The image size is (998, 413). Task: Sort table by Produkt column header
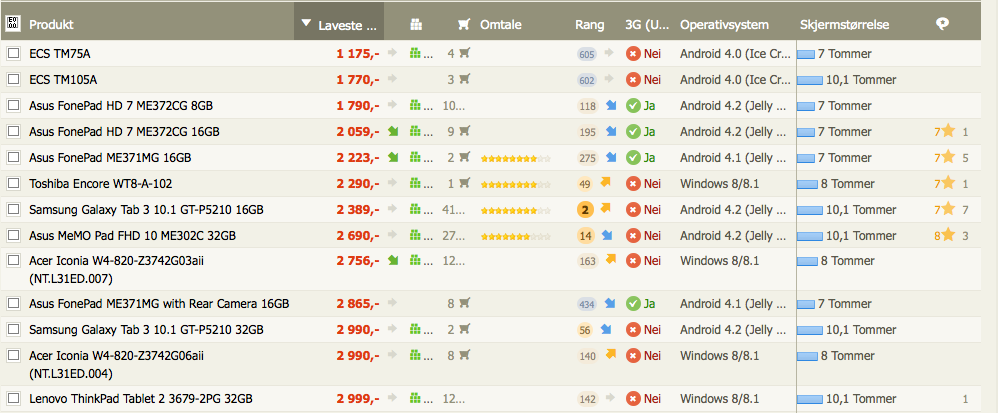tap(52, 25)
